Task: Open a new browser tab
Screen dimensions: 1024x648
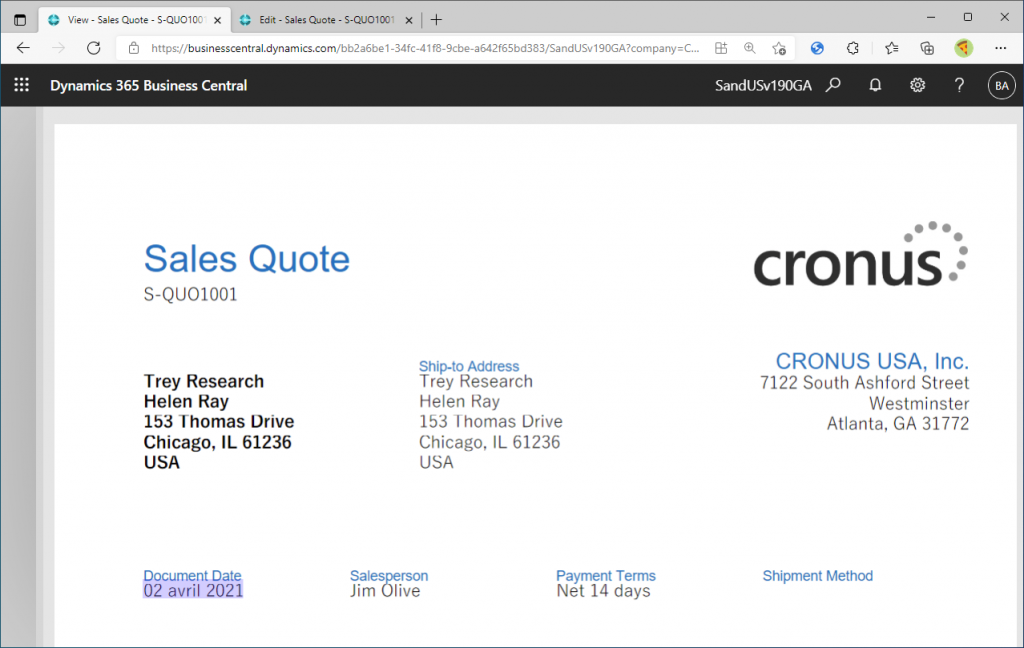Action: point(436,20)
